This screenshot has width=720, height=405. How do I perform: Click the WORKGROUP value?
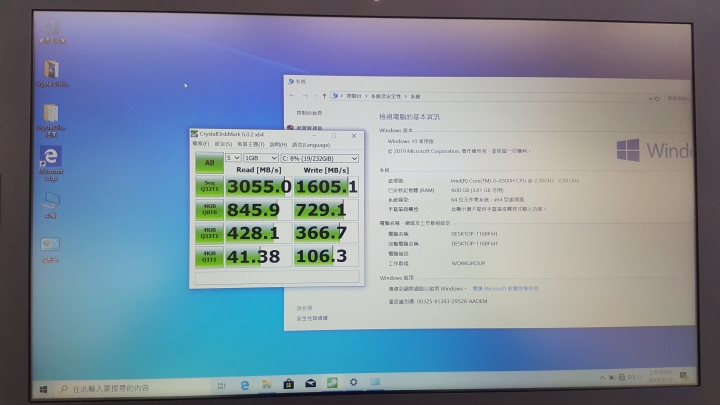click(x=468, y=263)
